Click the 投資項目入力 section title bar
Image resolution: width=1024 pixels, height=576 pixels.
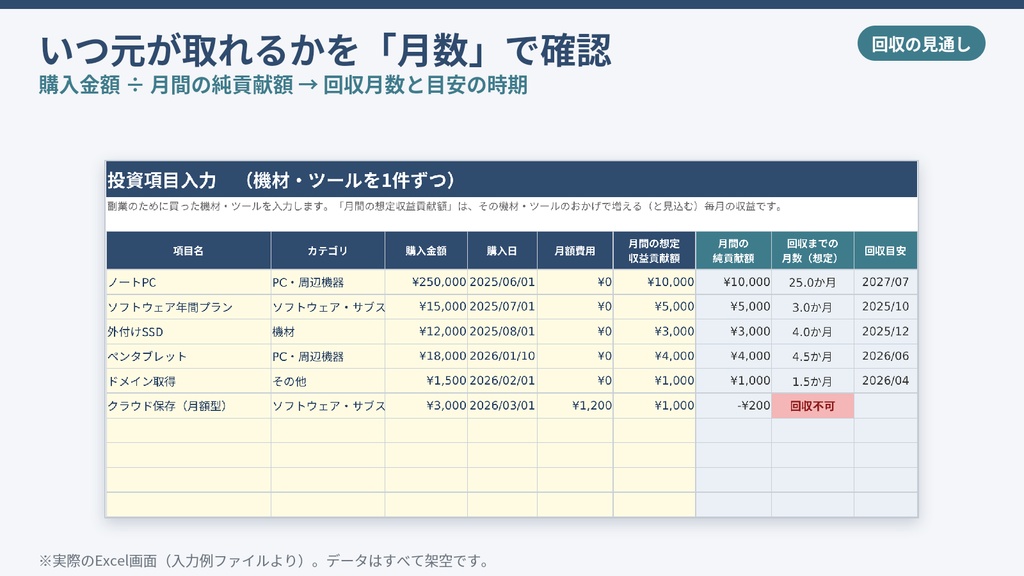pyautogui.click(x=511, y=180)
